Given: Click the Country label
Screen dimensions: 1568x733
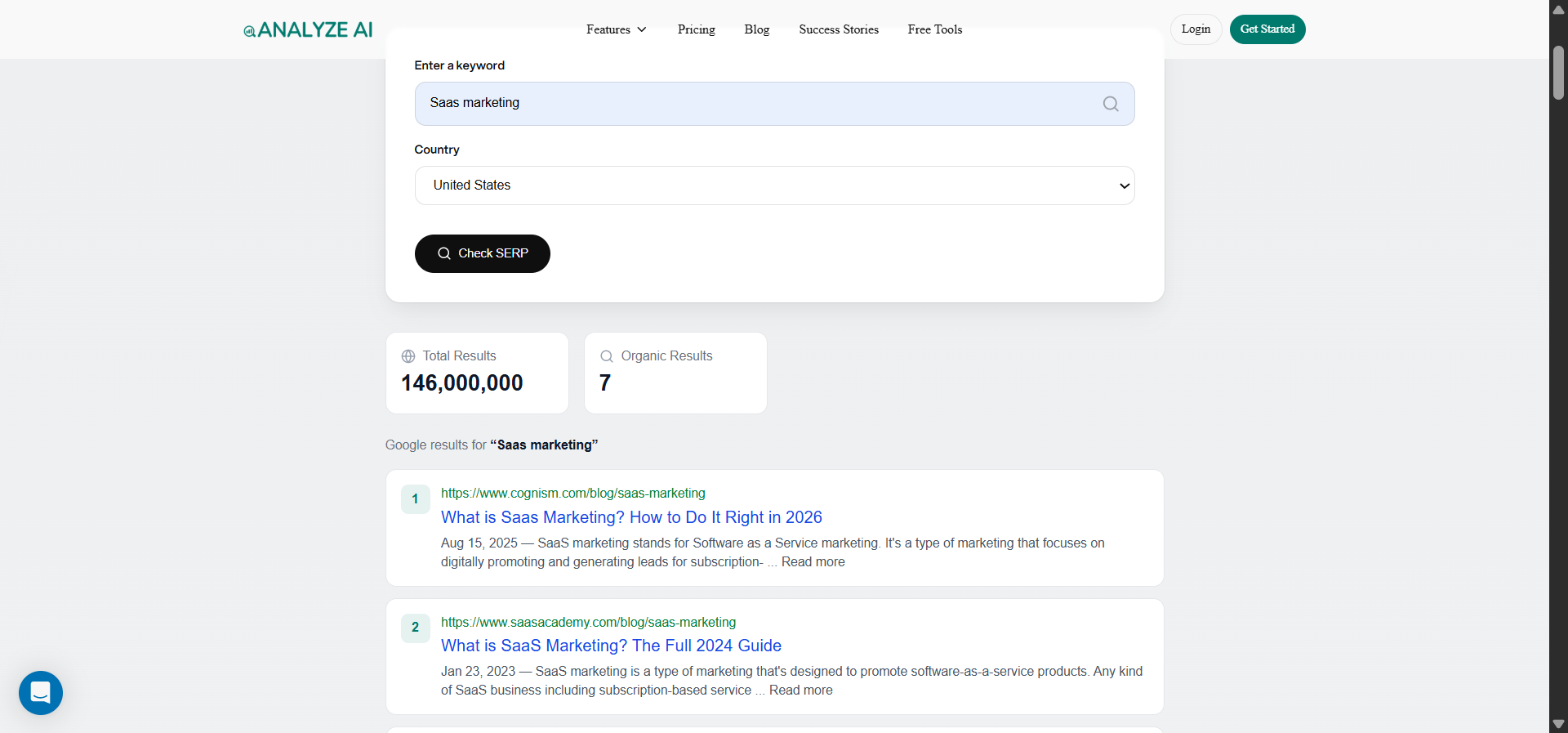Looking at the screenshot, I should coord(437,150).
